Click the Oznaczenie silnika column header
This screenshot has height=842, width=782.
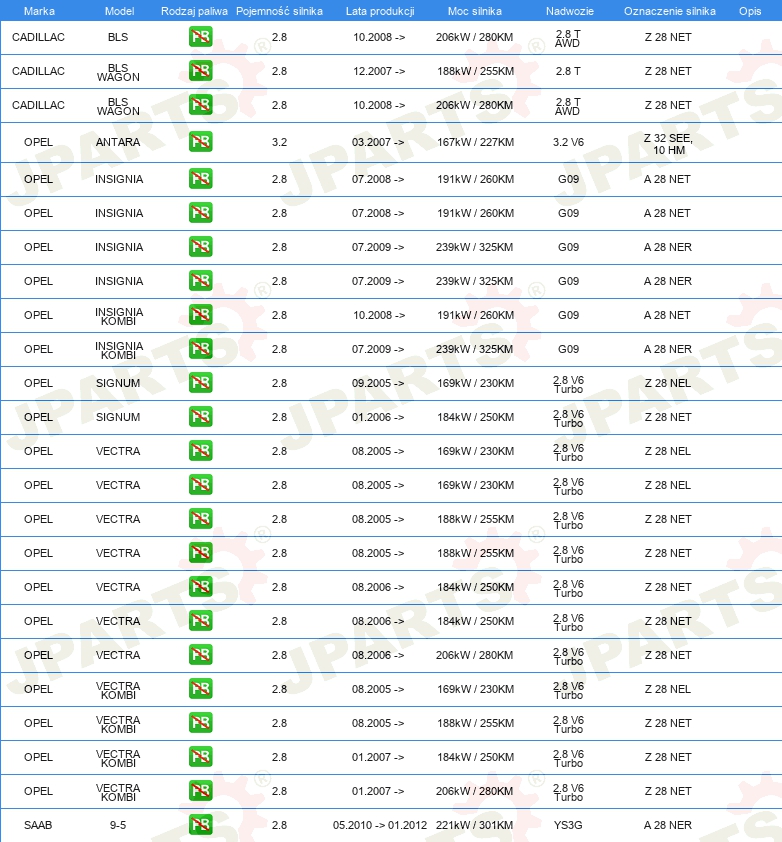(x=670, y=11)
